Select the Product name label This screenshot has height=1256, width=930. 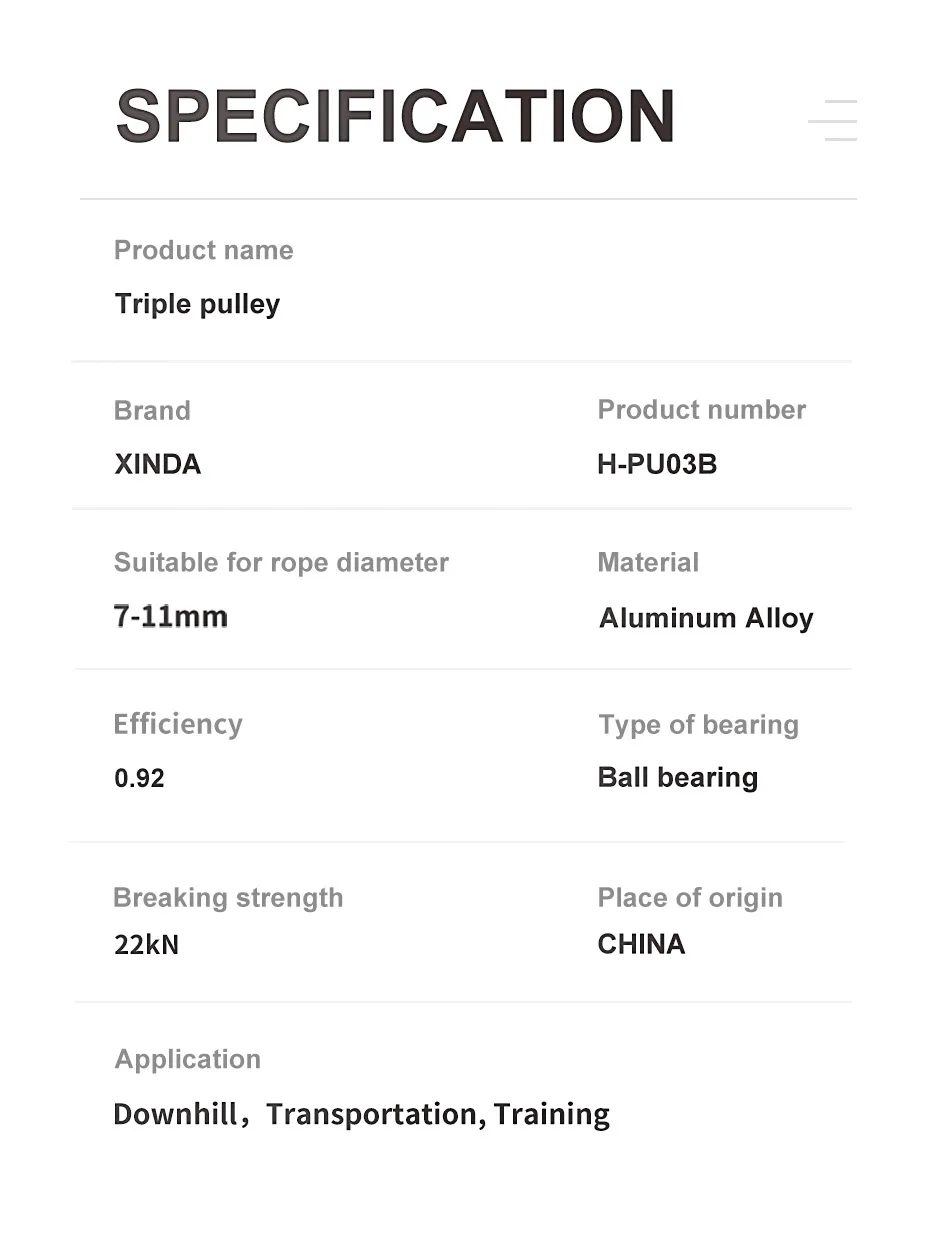click(203, 250)
